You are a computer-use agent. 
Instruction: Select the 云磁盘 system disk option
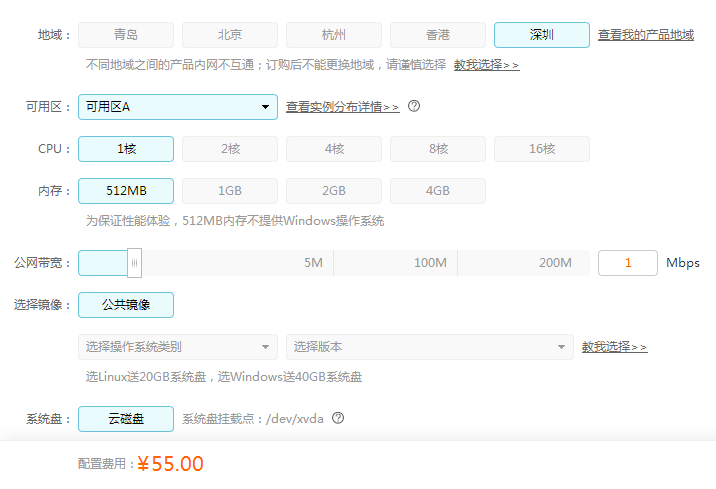(126, 419)
